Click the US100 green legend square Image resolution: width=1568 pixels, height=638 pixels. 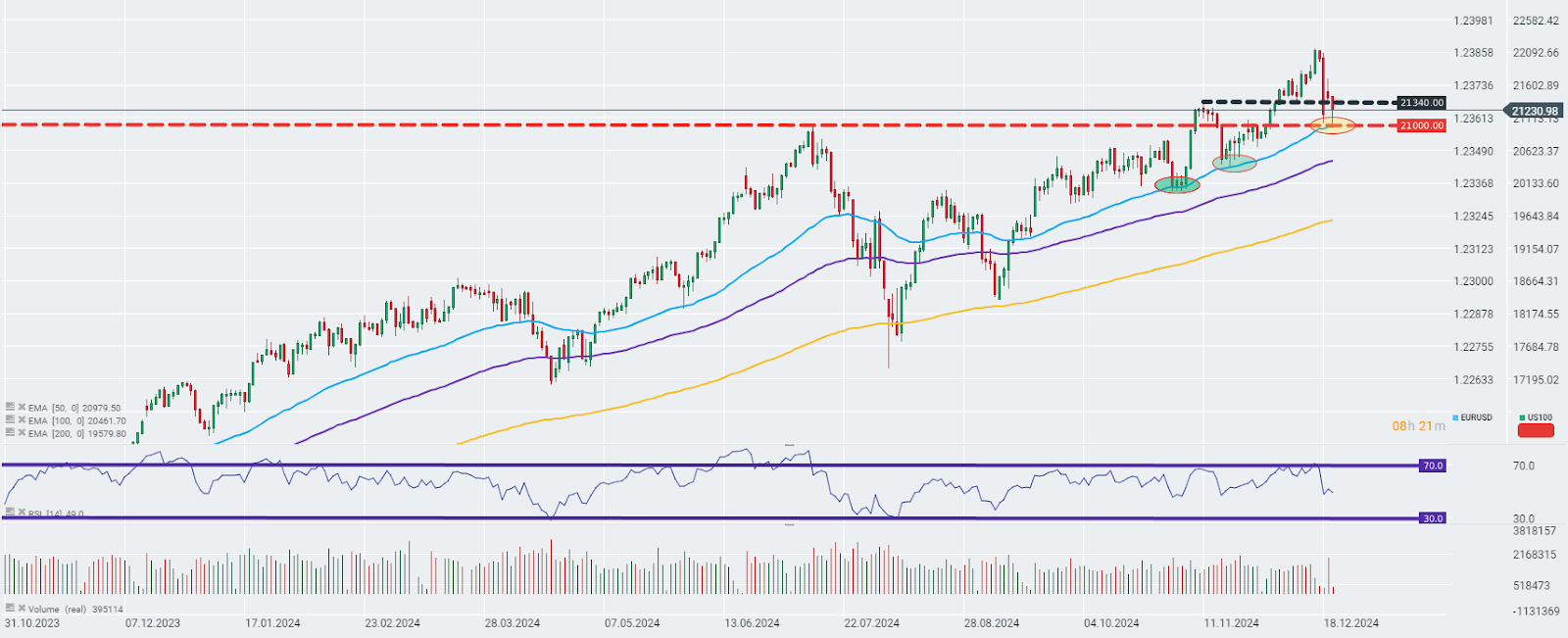1522,417
